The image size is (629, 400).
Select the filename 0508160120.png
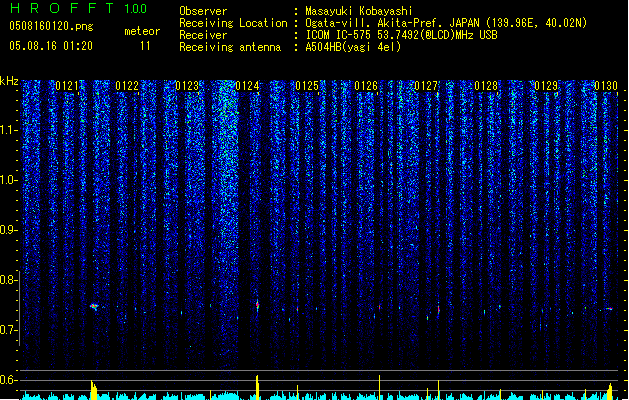51,26
